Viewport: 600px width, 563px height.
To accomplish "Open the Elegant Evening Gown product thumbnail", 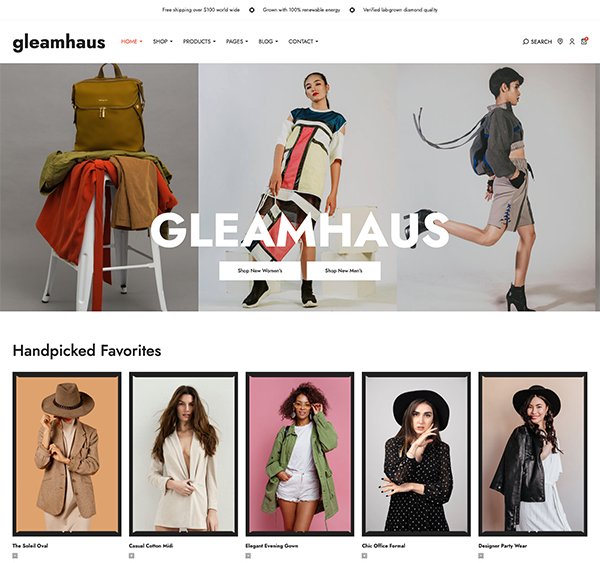I will [x=300, y=454].
